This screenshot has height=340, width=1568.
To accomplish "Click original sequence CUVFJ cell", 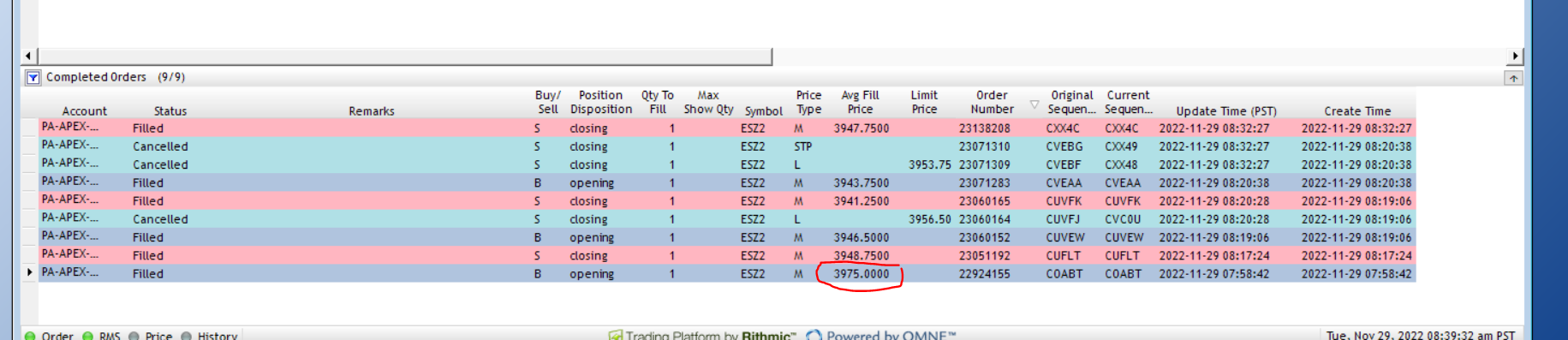I will [x=1063, y=219].
